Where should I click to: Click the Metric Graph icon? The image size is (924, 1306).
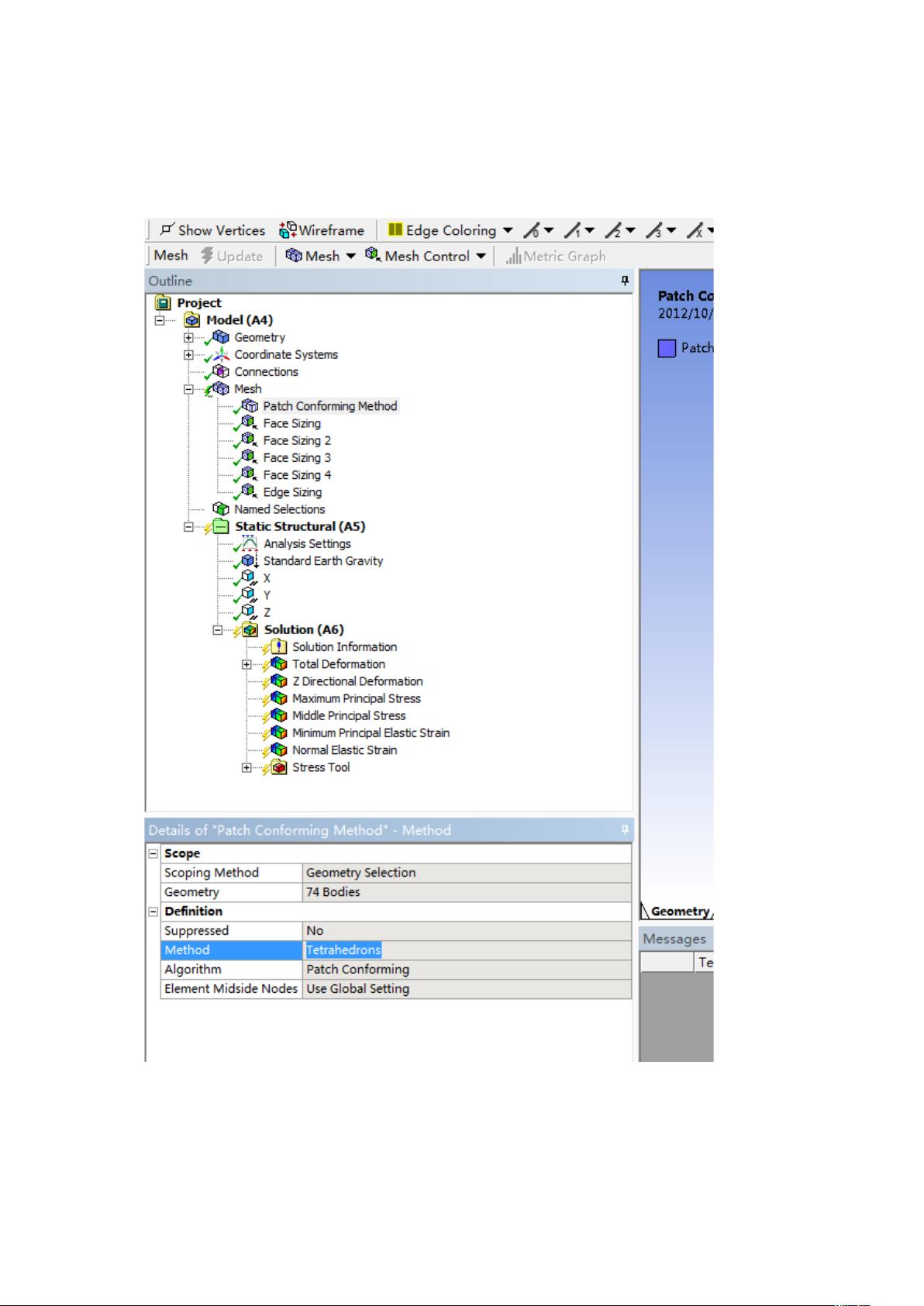(x=513, y=257)
